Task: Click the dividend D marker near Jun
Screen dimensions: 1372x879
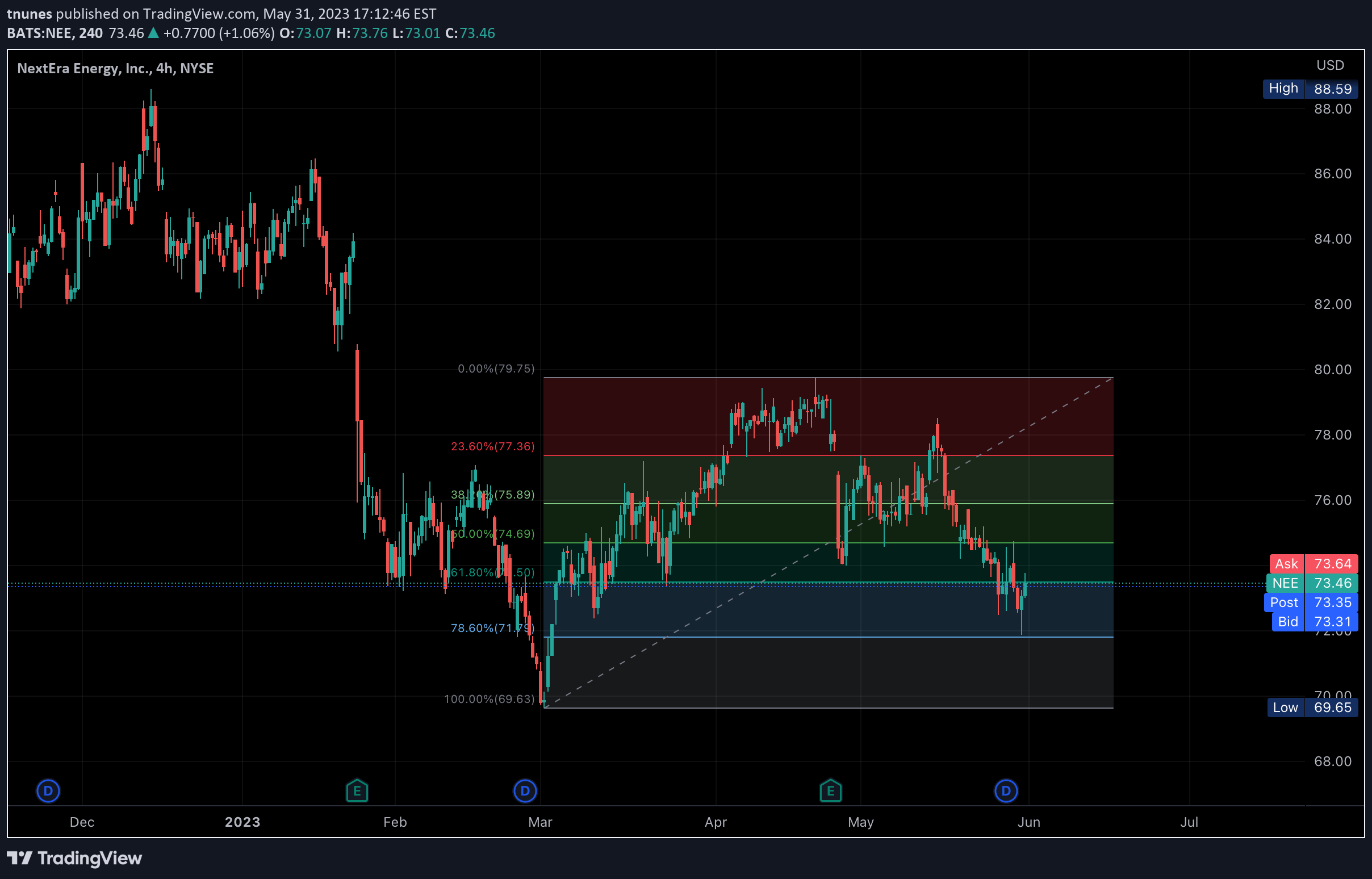Action: pyautogui.click(x=1006, y=791)
